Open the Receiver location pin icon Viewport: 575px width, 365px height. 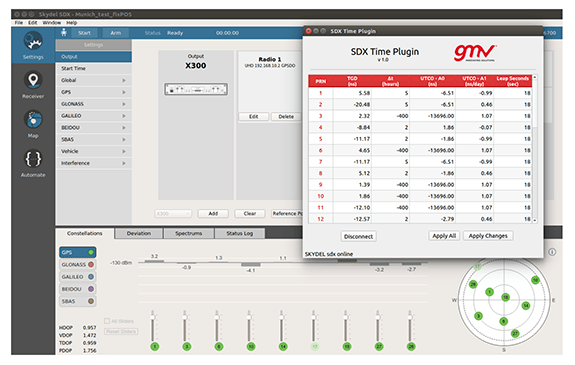33,80
